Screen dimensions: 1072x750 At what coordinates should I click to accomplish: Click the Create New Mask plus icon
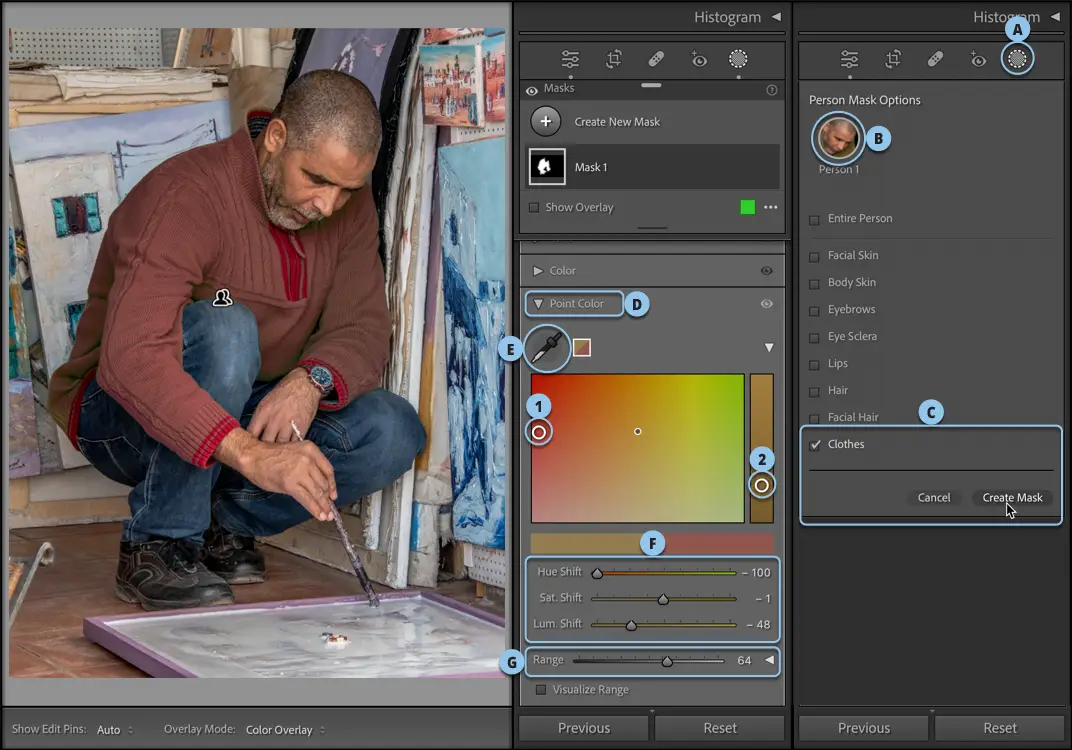click(x=545, y=122)
